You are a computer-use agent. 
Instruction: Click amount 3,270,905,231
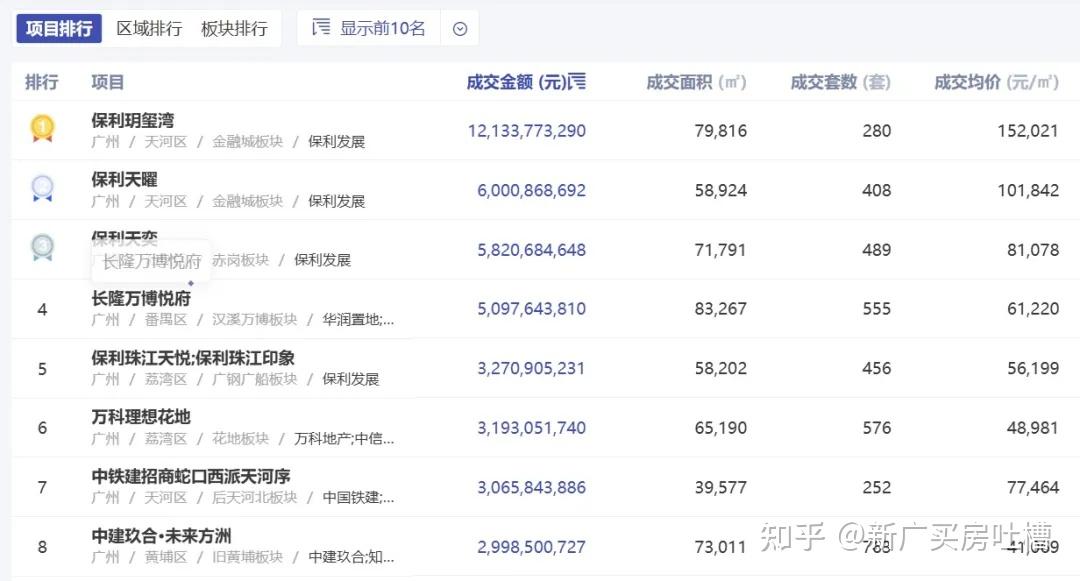pyautogui.click(x=531, y=368)
